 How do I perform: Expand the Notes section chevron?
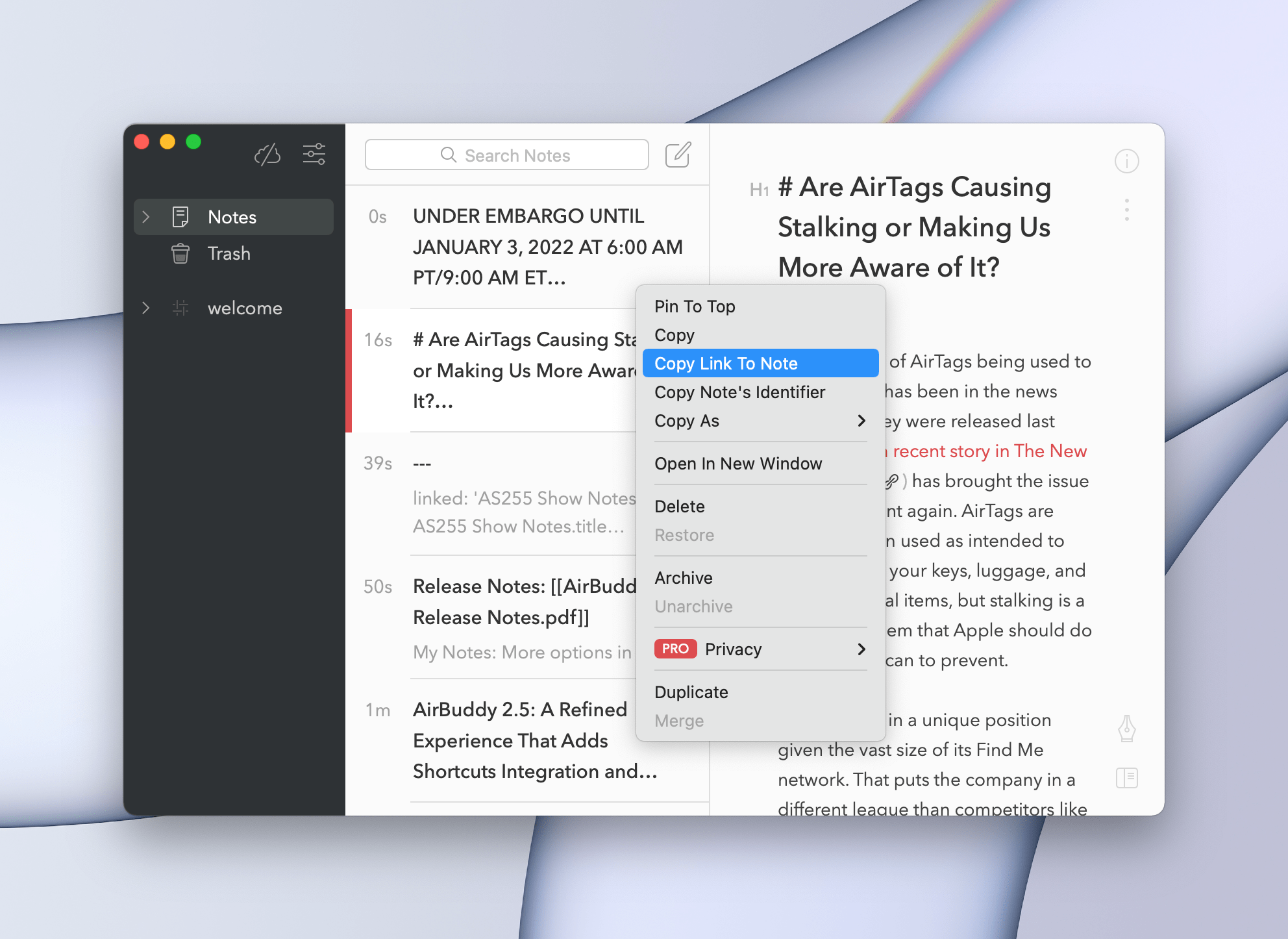pos(146,216)
